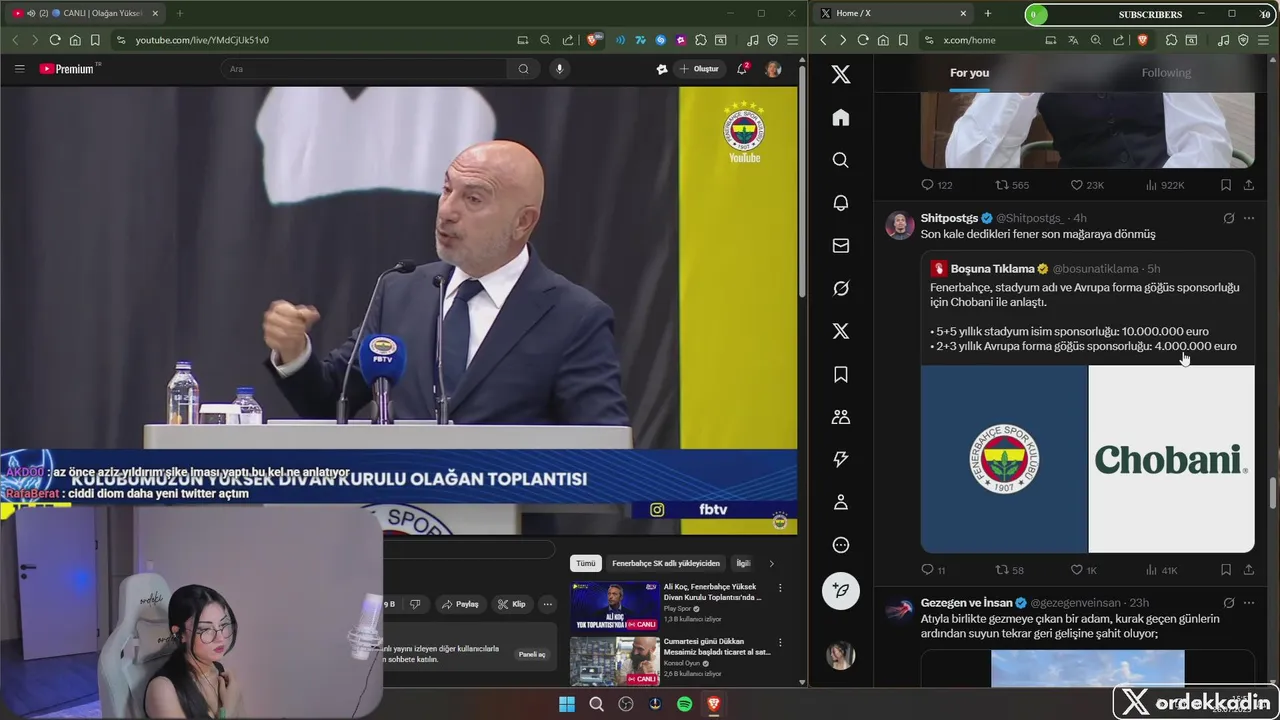Open the Shitpostgs profile name

pos(949,218)
